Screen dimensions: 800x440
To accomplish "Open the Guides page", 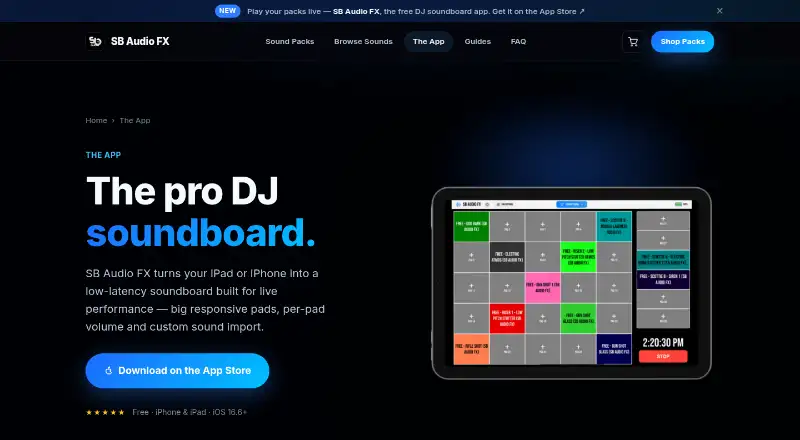I will (478, 41).
